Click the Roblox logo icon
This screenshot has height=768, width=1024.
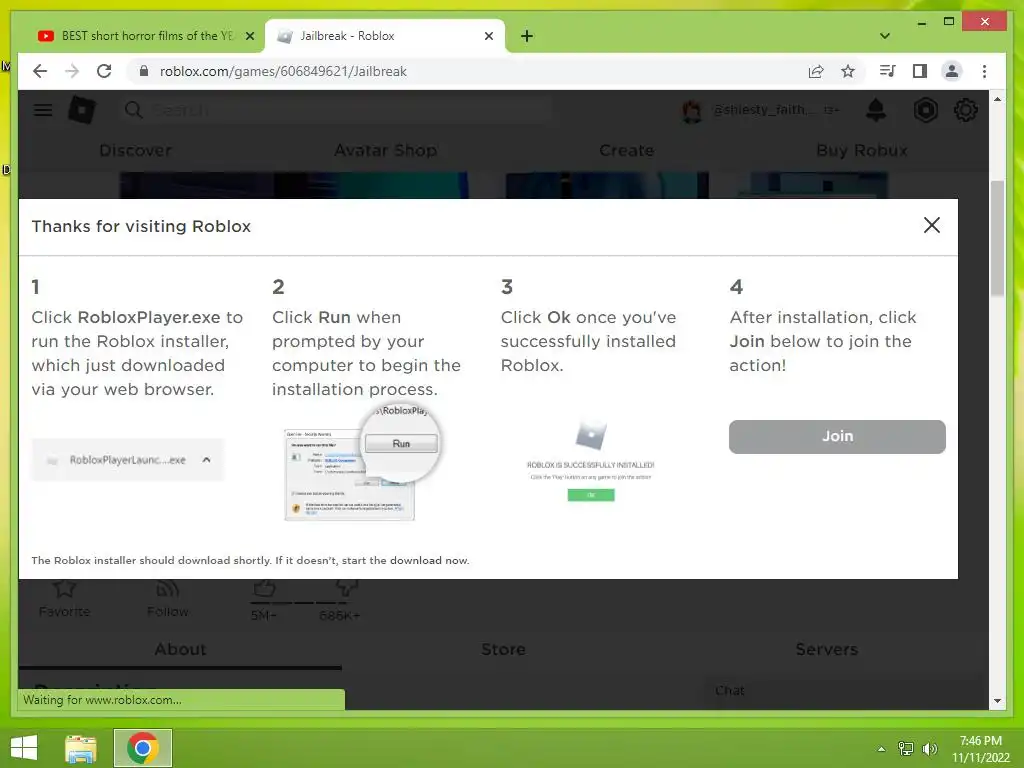point(82,110)
